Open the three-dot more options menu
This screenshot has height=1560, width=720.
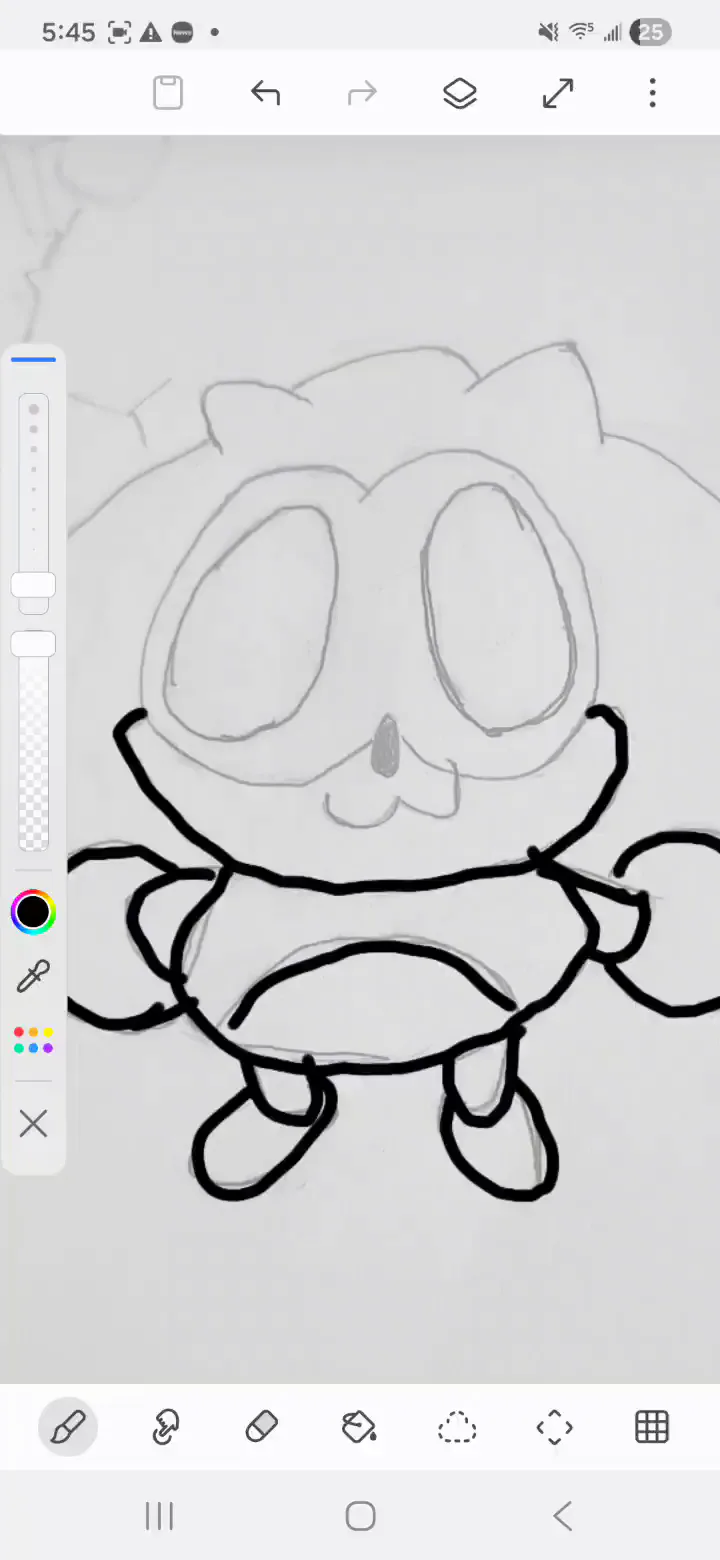tap(653, 93)
